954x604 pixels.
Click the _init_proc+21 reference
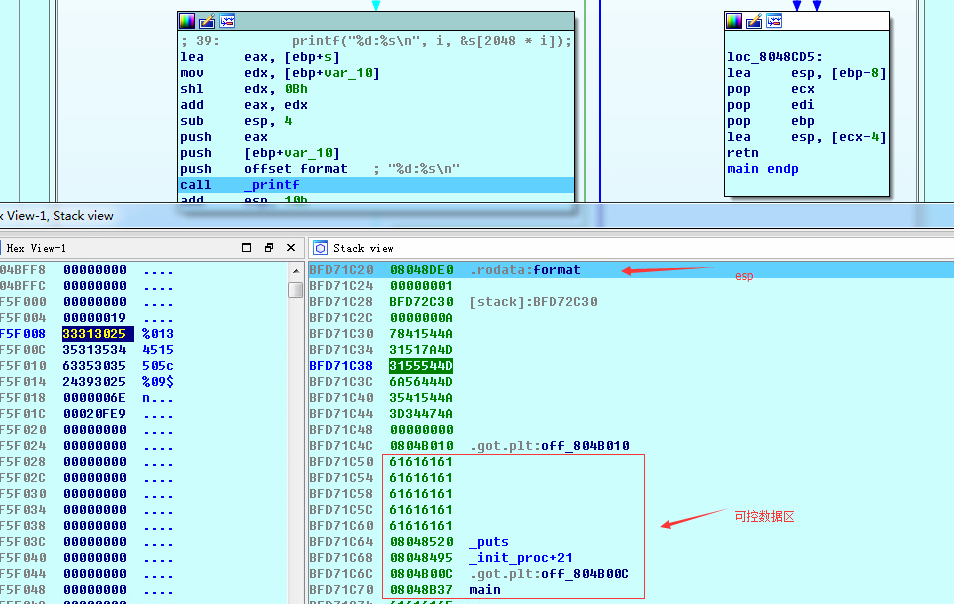pyautogui.click(x=521, y=558)
